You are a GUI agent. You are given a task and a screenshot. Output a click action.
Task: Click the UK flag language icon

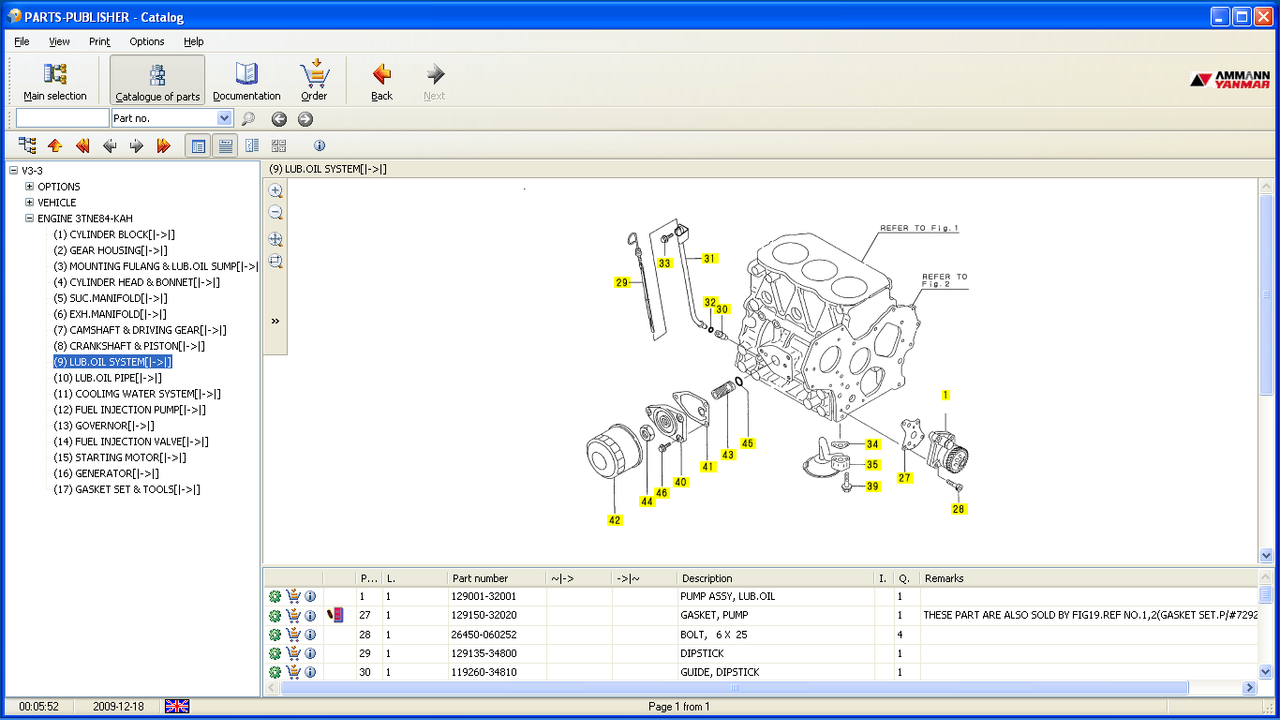tap(177, 706)
